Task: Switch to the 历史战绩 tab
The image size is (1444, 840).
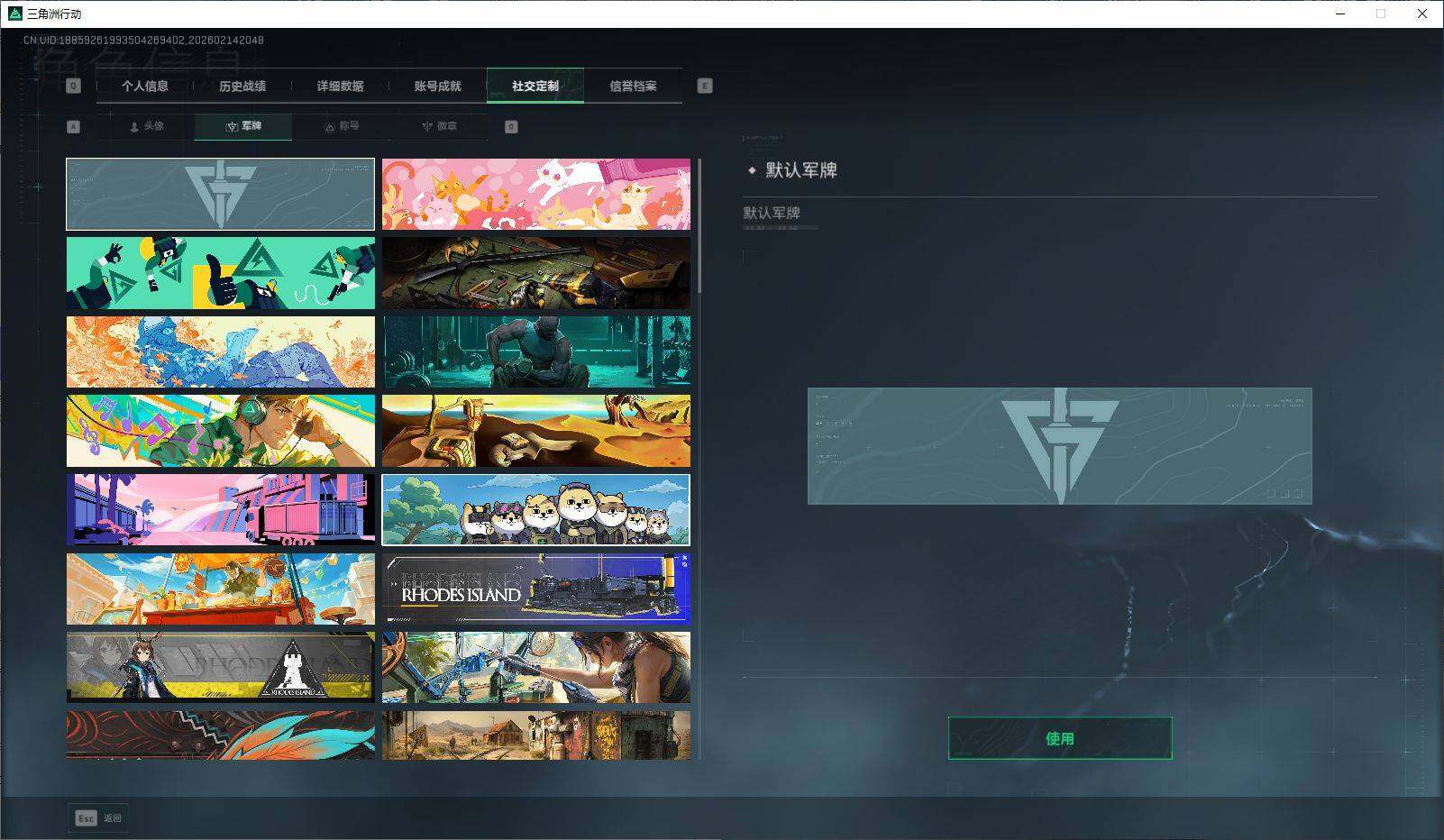Action: click(x=242, y=87)
